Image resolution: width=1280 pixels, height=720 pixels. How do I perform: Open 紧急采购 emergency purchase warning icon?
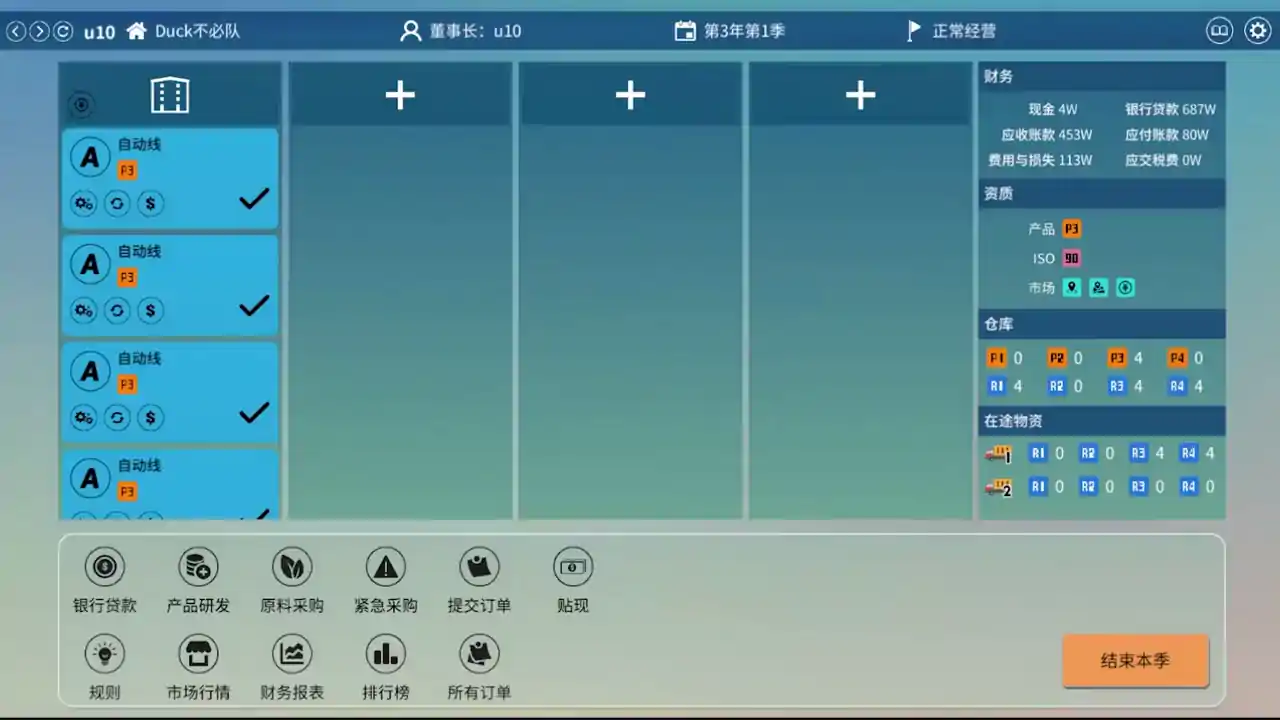point(385,568)
